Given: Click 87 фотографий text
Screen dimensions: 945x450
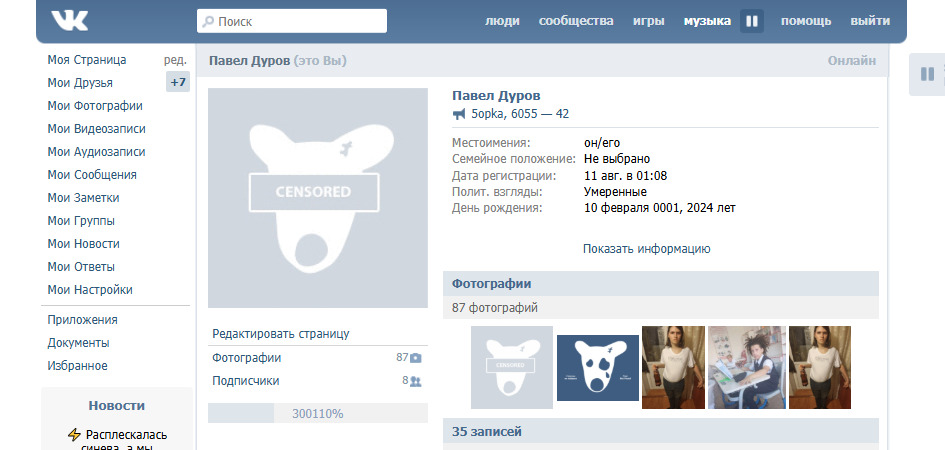Looking at the screenshot, I should pos(495,308).
